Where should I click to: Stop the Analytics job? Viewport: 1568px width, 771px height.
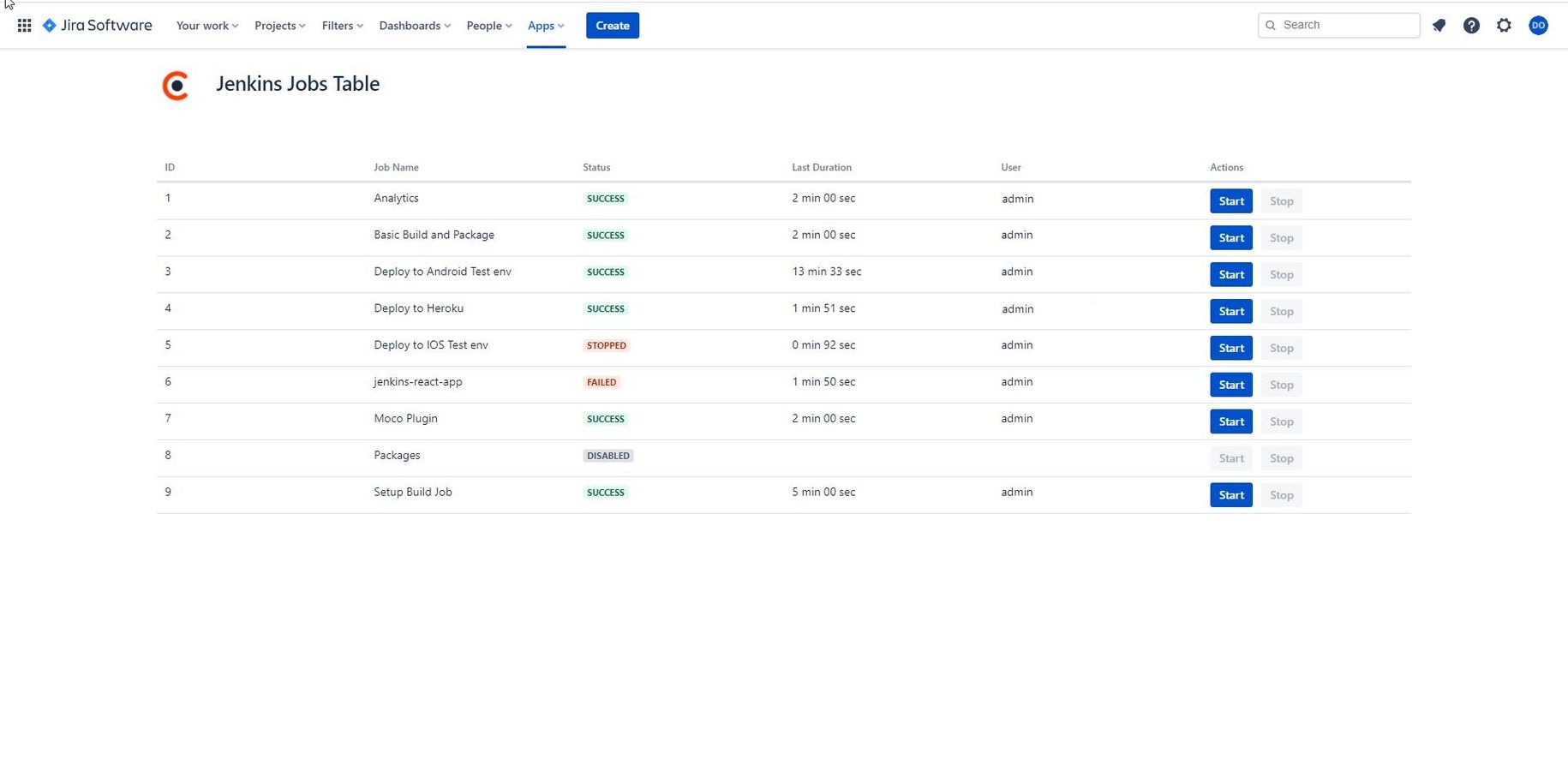1282,201
